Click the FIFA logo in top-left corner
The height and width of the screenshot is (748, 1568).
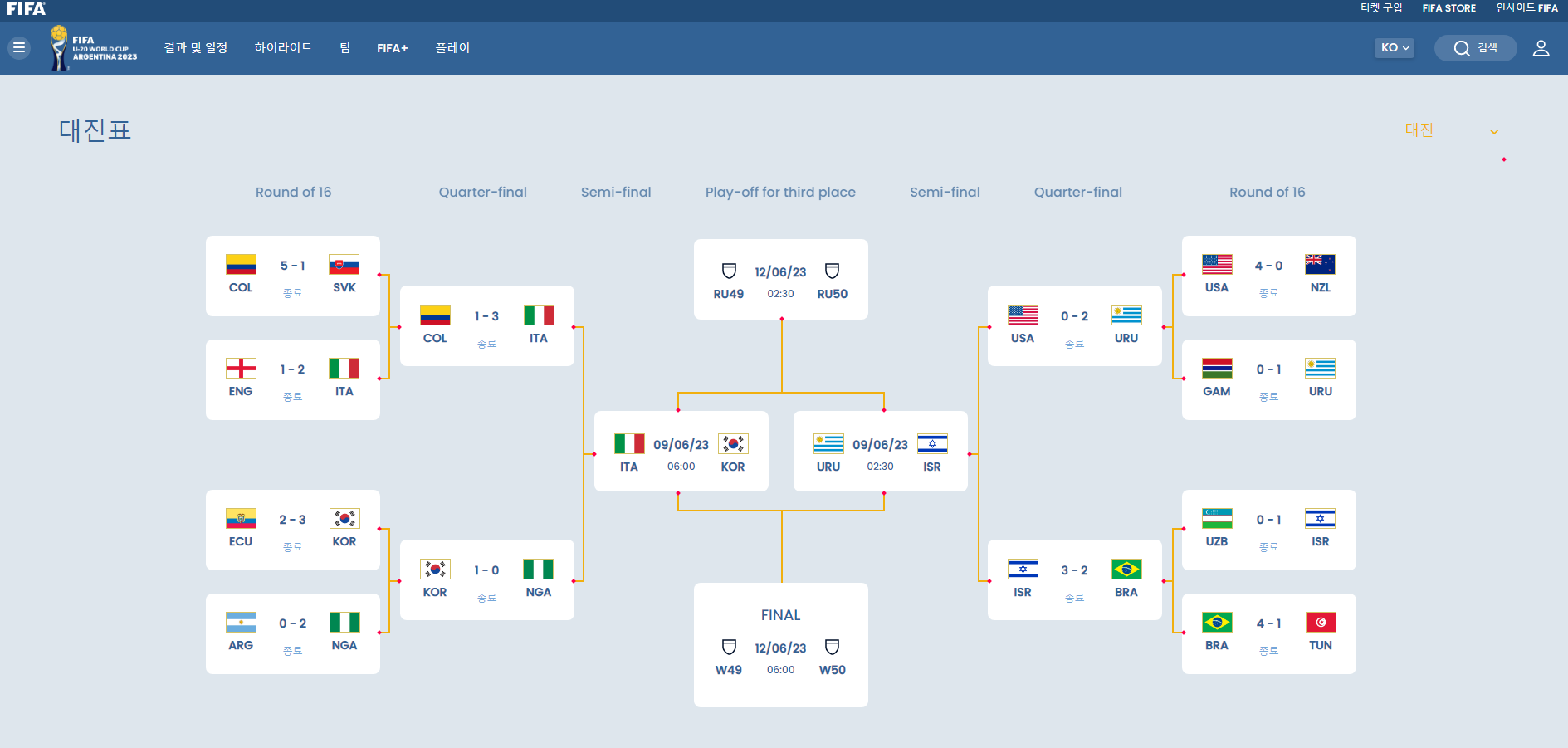pos(26,9)
